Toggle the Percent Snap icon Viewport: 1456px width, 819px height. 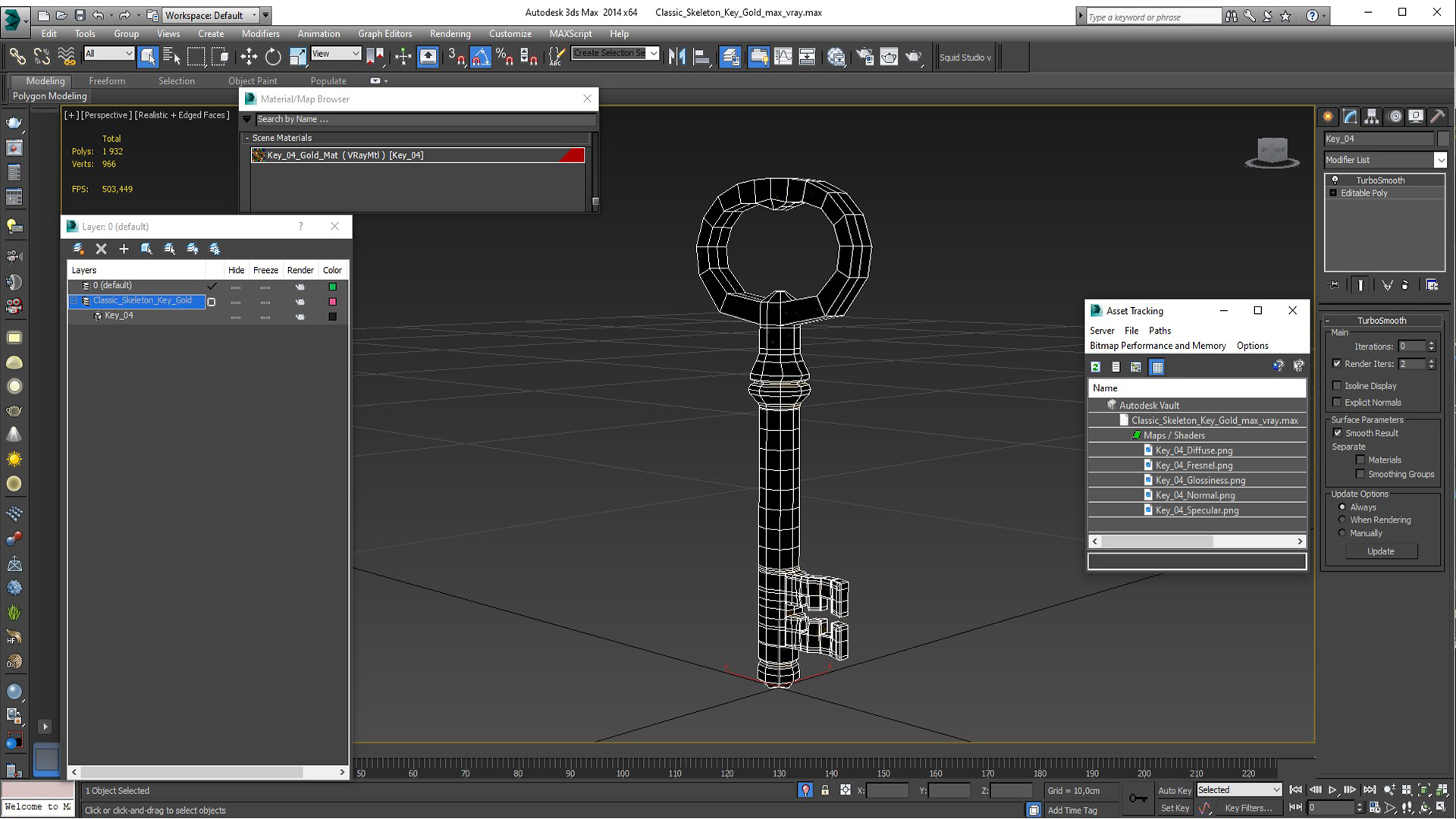[x=504, y=57]
